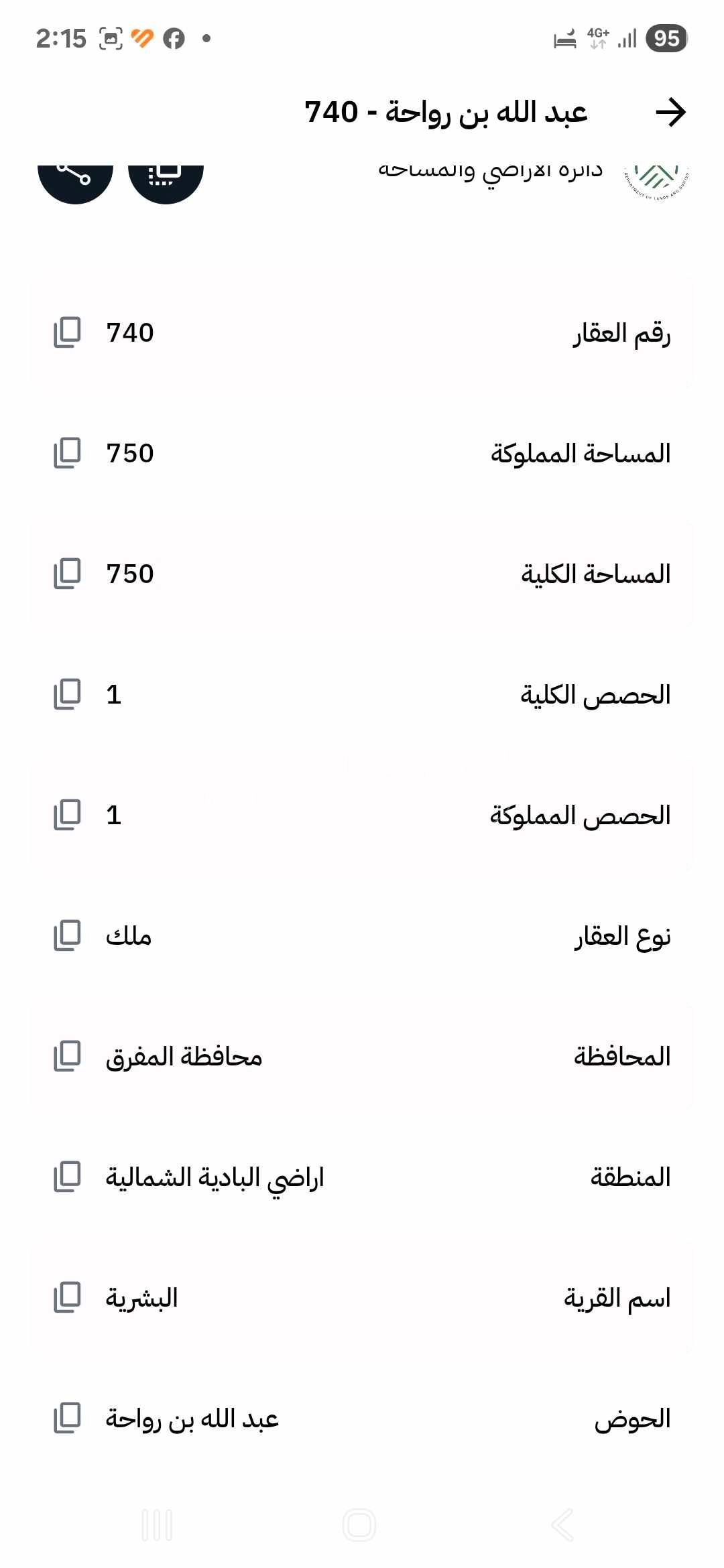Tap the Android back navigation chevron
Viewport: 724px width, 1568px height.
point(562,1525)
